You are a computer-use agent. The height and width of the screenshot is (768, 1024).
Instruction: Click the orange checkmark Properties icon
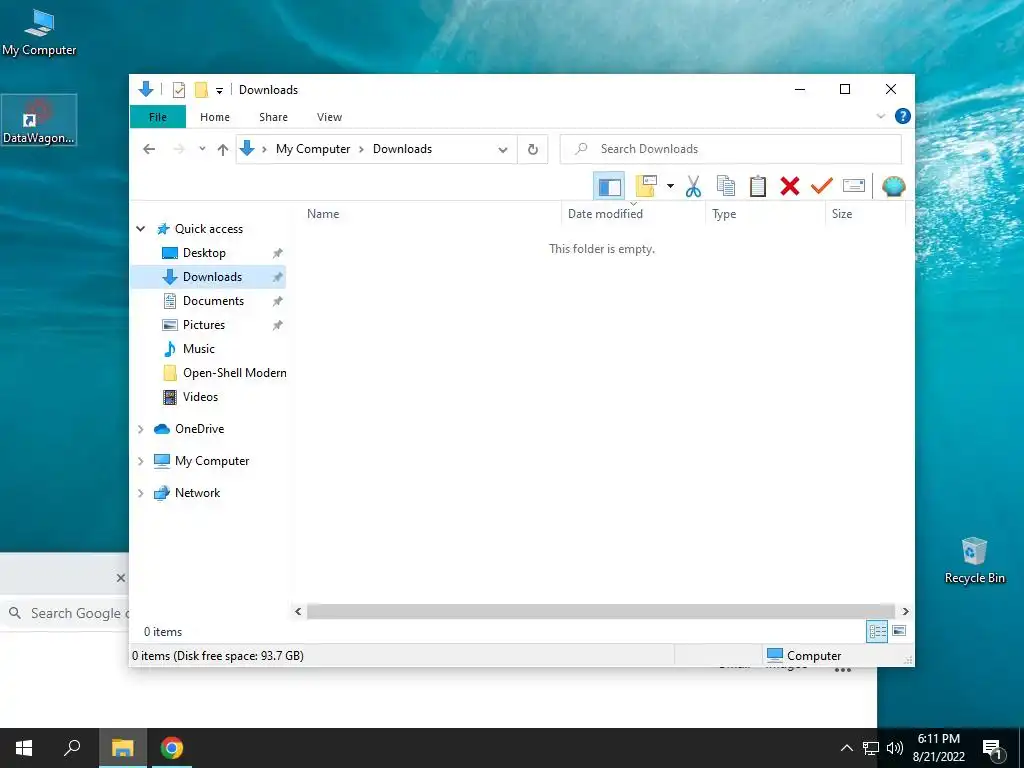pos(822,187)
